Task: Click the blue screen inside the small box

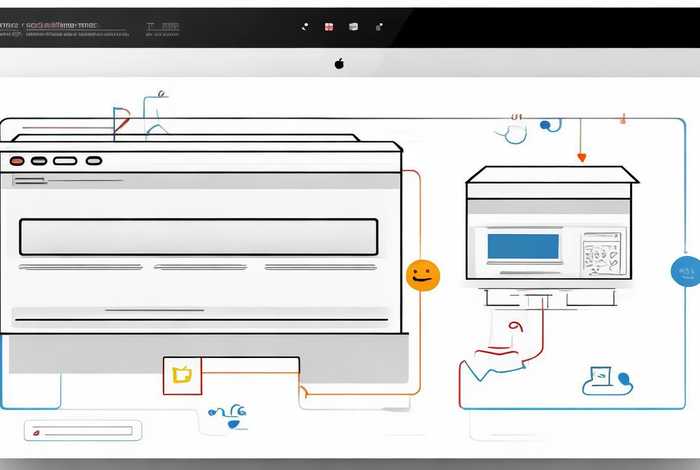Action: coord(522,246)
